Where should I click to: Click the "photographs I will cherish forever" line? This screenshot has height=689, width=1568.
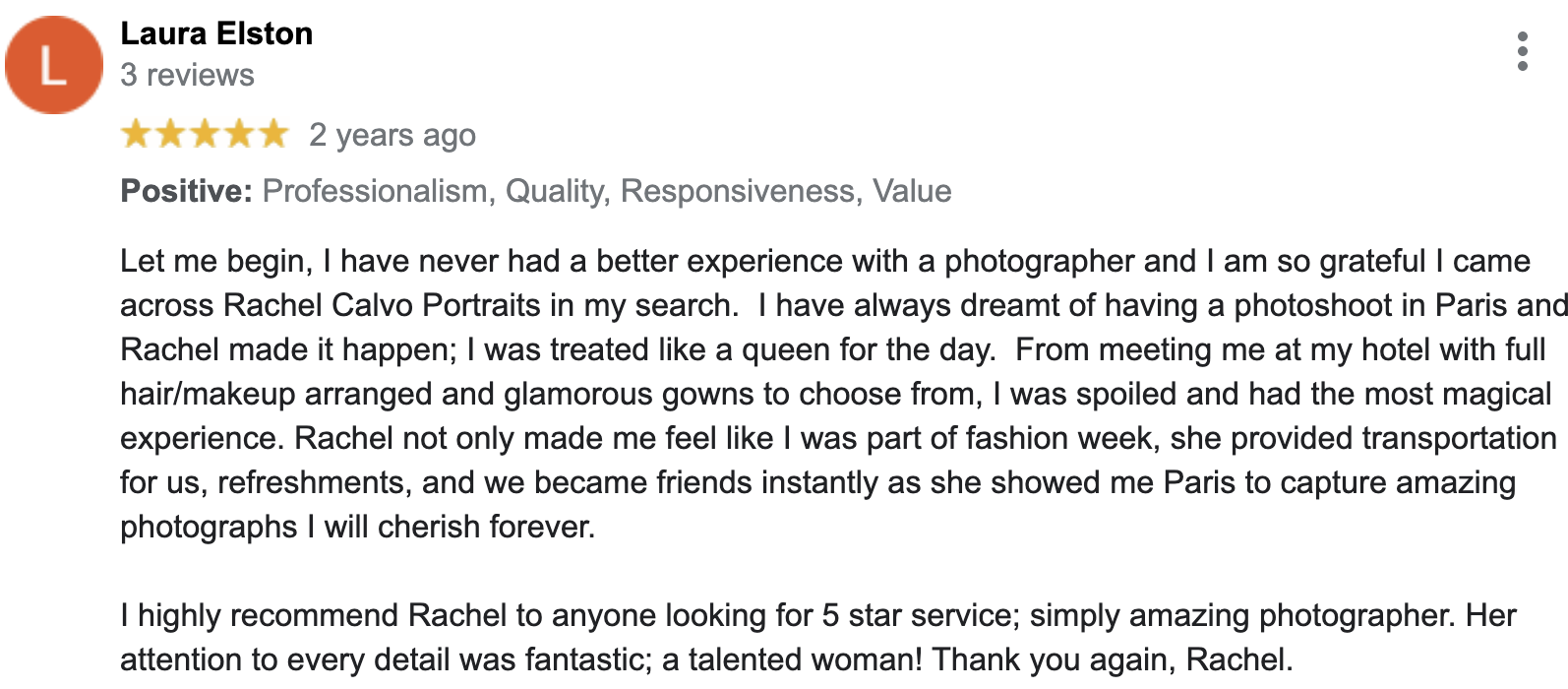pos(357,527)
